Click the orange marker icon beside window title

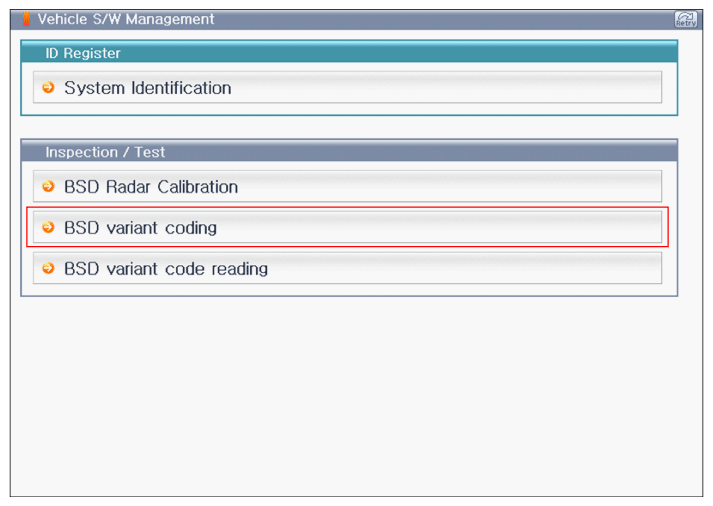coord(27,19)
